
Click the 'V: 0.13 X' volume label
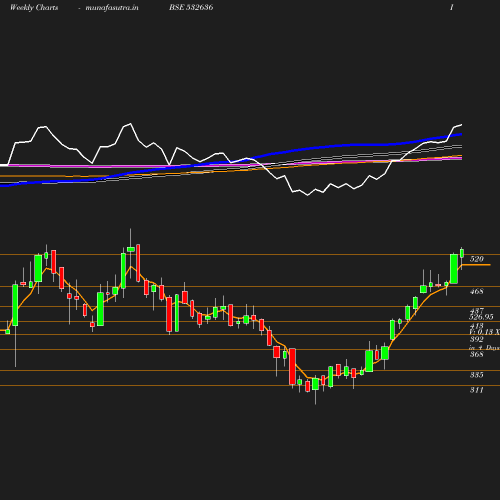click(x=484, y=332)
